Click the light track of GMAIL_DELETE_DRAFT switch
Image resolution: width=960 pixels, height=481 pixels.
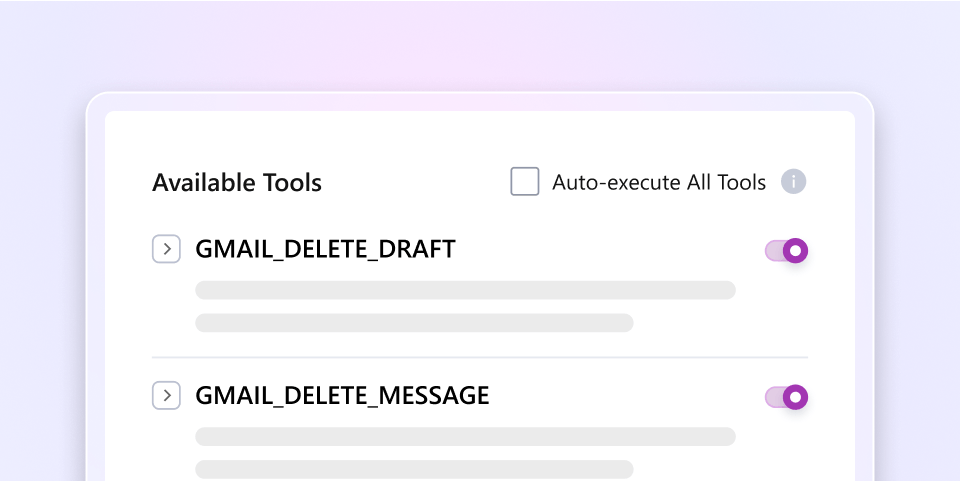click(773, 250)
